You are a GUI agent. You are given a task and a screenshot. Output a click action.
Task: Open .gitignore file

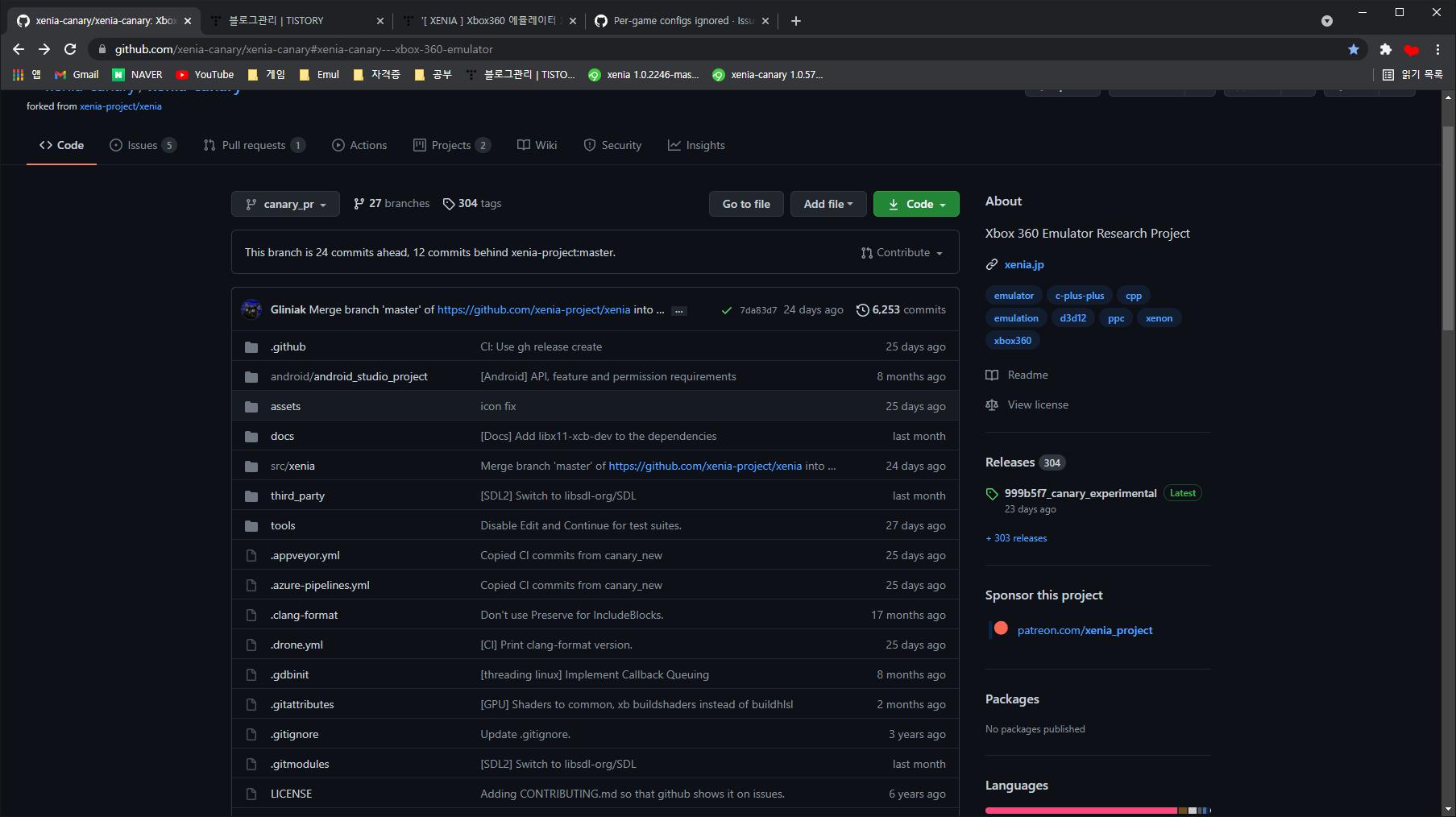[294, 734]
